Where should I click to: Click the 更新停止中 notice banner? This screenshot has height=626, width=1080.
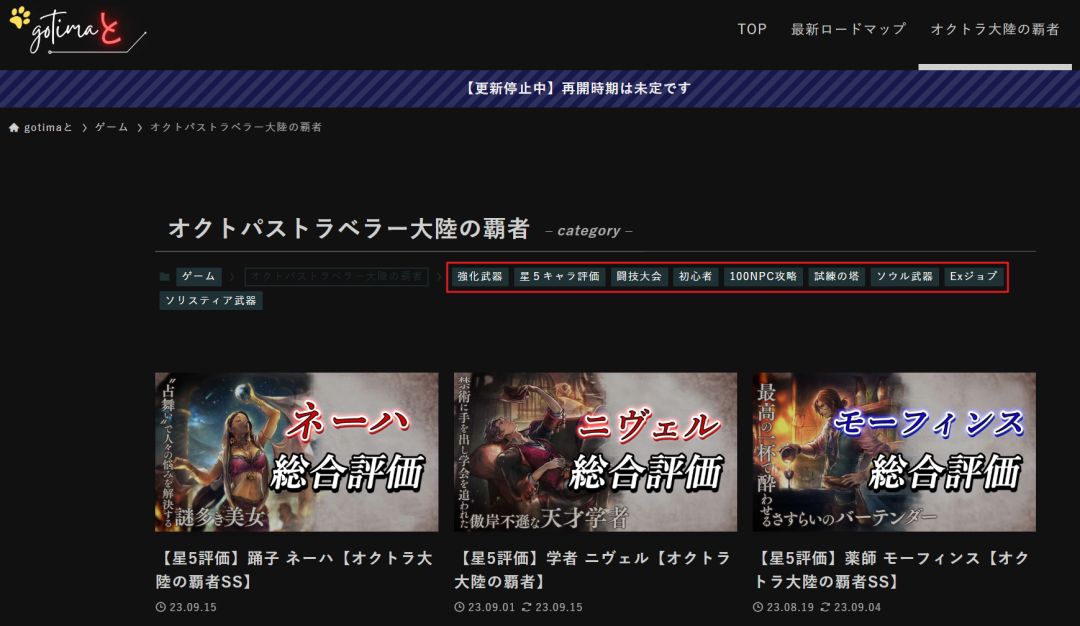coord(540,88)
